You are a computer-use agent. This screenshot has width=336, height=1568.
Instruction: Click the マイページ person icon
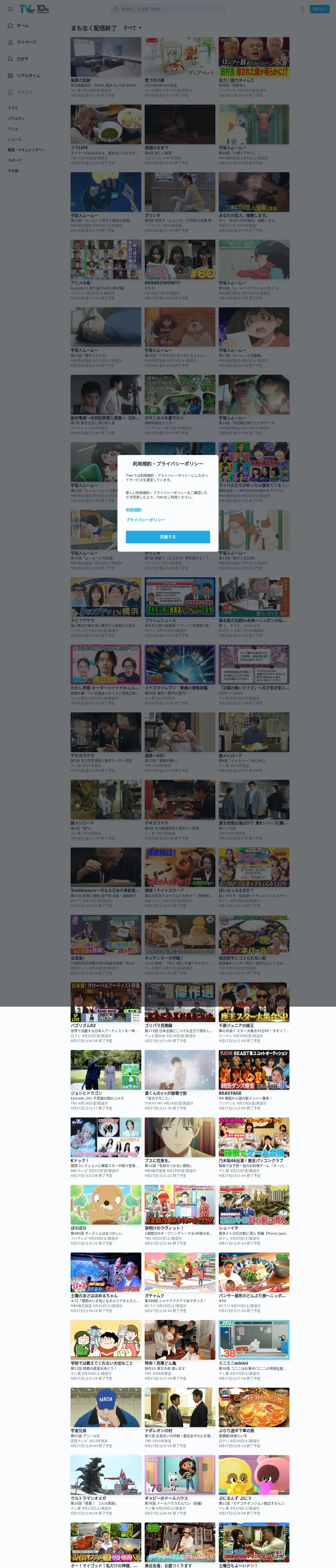point(10,42)
